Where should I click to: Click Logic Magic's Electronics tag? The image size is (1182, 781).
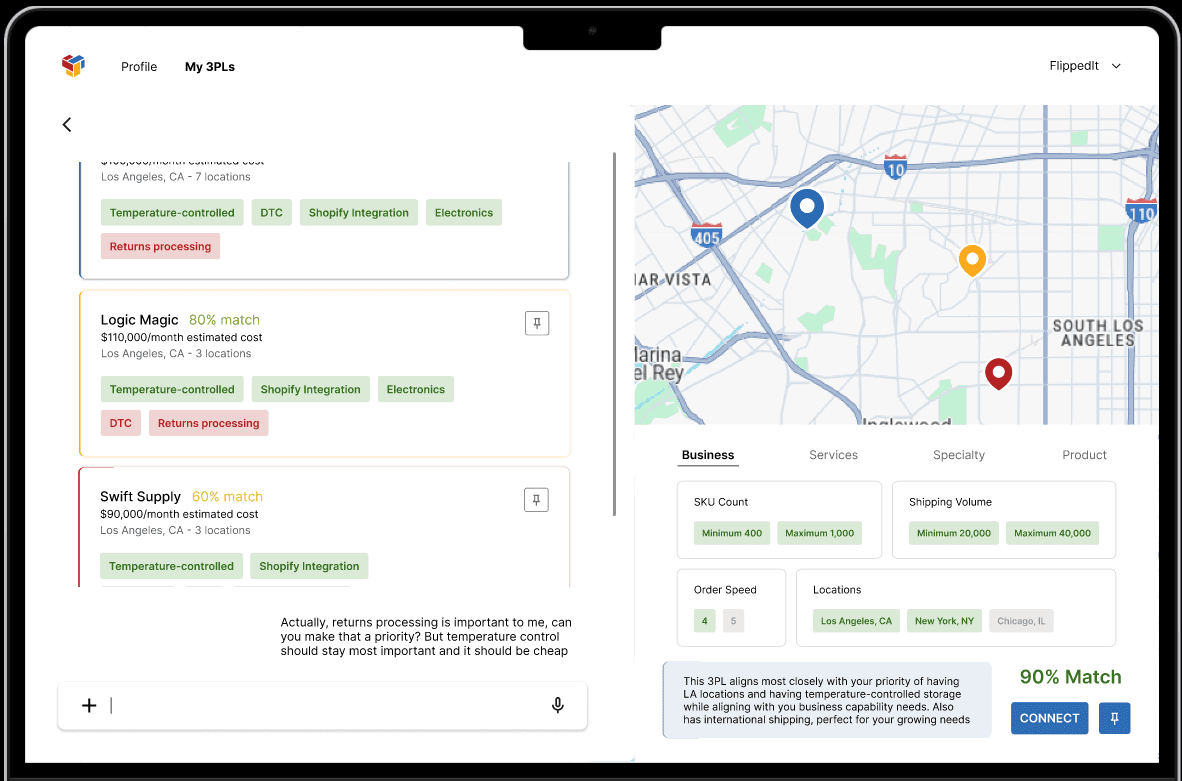415,390
